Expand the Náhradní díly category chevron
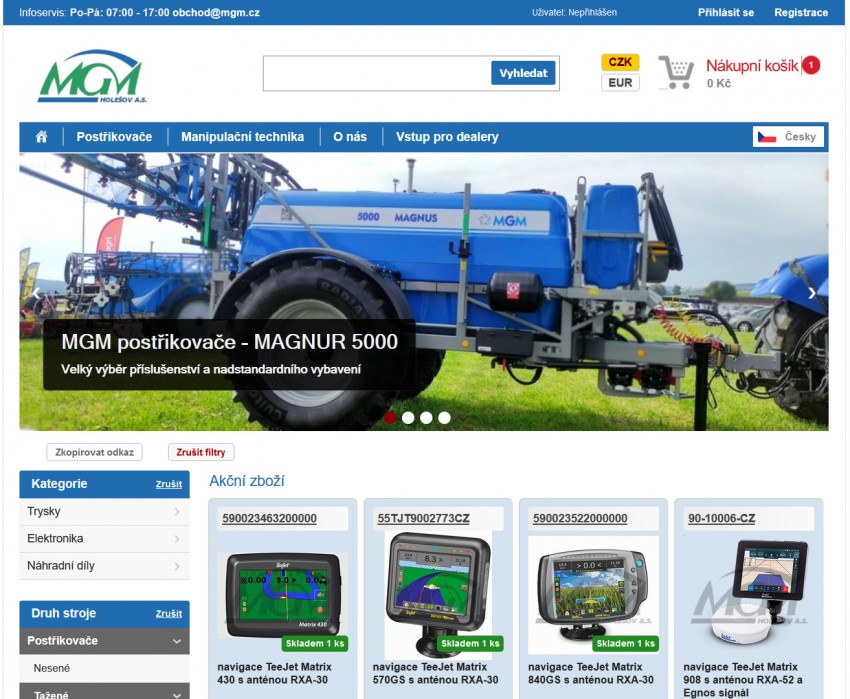Image resolution: width=850 pixels, height=699 pixels. click(177, 566)
